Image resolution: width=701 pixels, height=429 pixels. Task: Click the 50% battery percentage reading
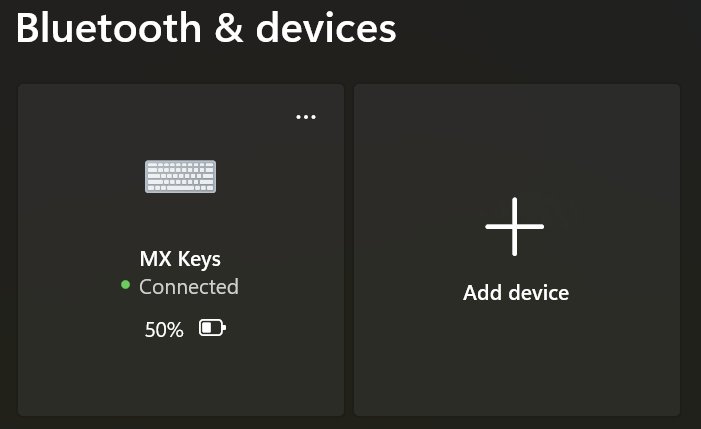pos(164,330)
